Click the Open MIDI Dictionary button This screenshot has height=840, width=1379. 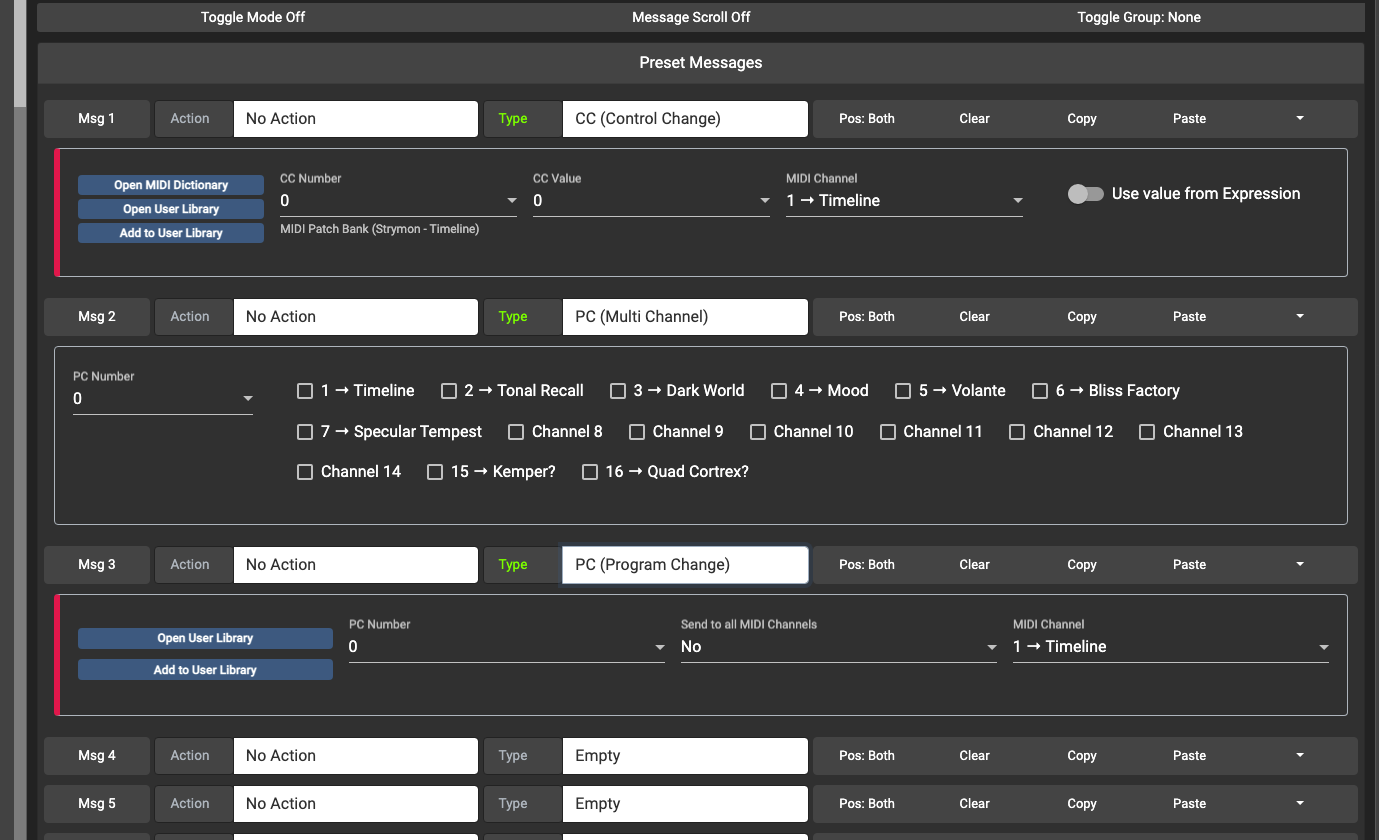tap(171, 185)
